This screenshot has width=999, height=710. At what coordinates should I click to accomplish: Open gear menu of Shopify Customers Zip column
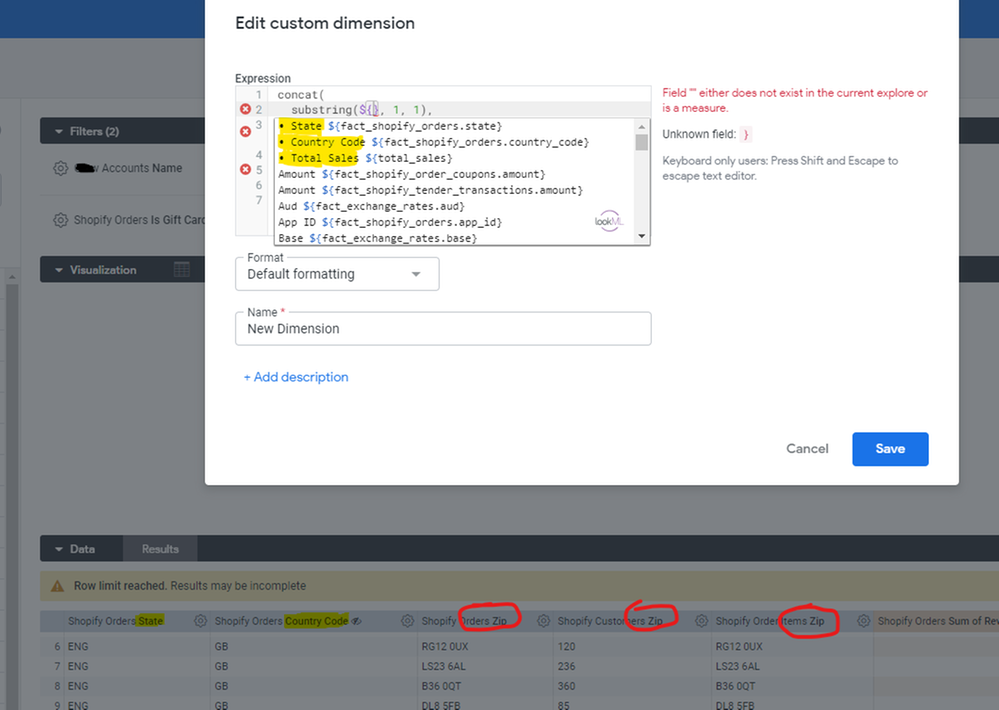point(701,621)
